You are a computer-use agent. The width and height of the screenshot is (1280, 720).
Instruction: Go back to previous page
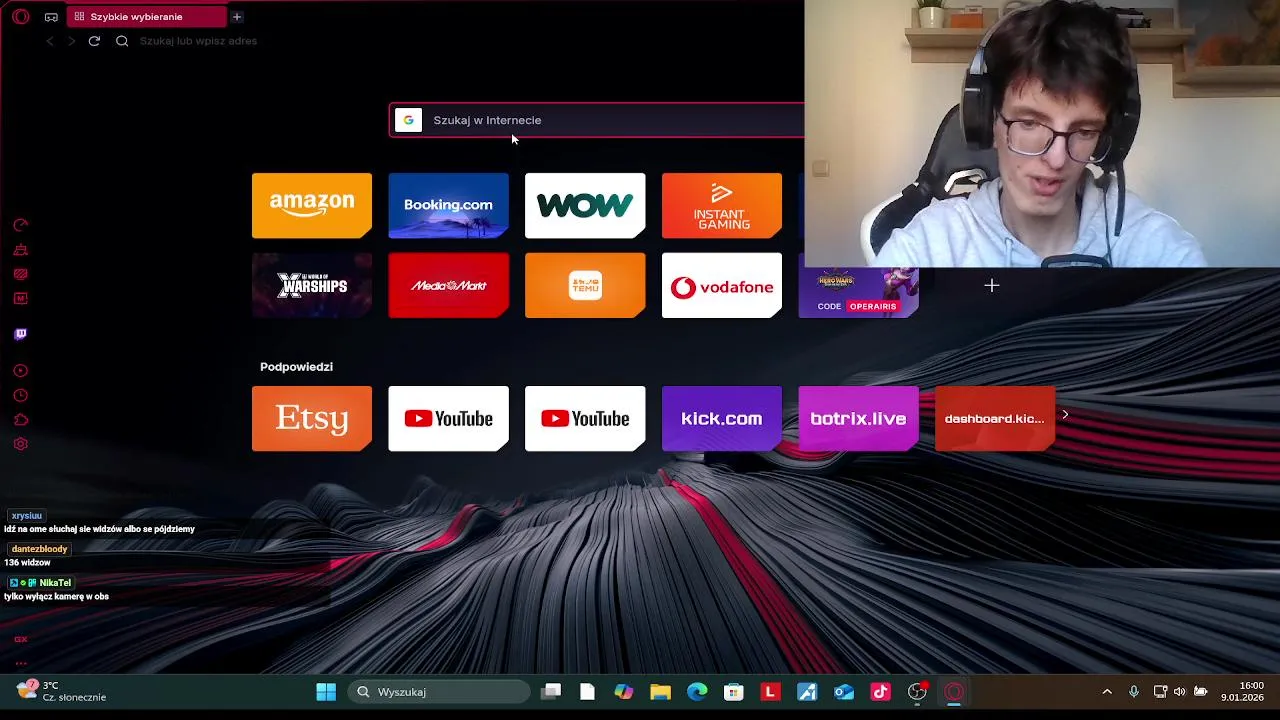(50, 41)
